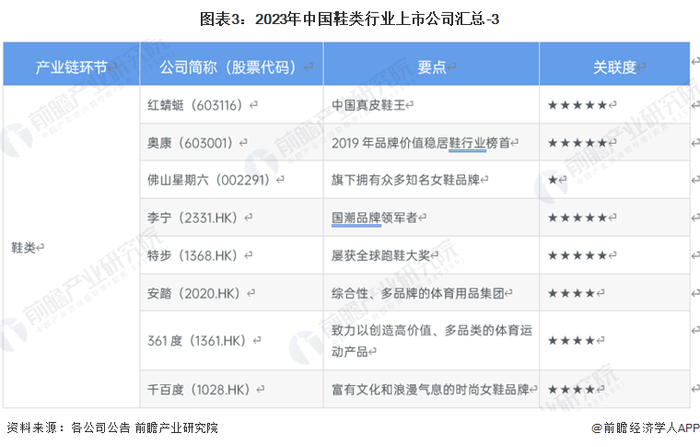Screen dimensions: 700x447
Task: Click the 要点 column header
Action: [431, 64]
